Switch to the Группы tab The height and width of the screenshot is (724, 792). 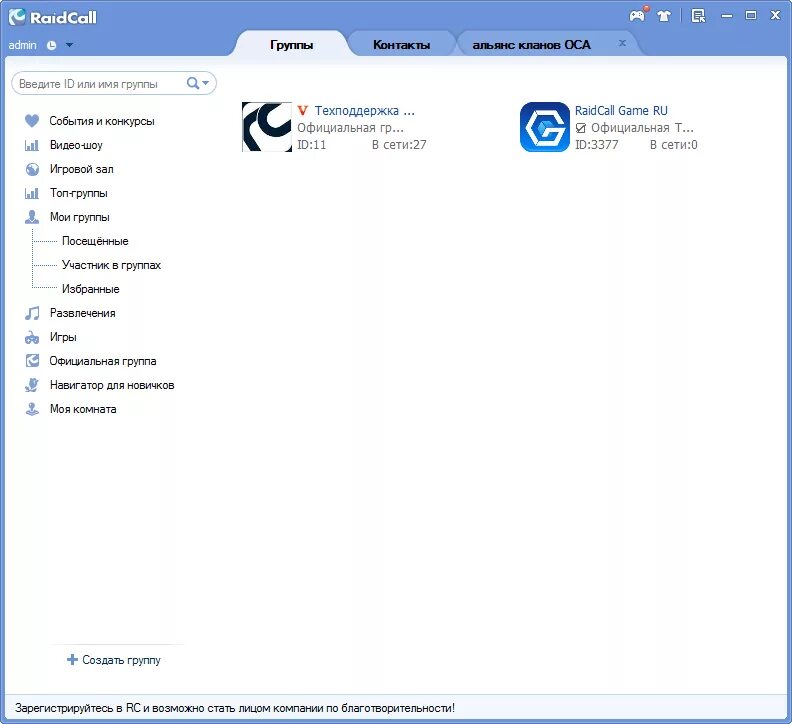pos(291,45)
